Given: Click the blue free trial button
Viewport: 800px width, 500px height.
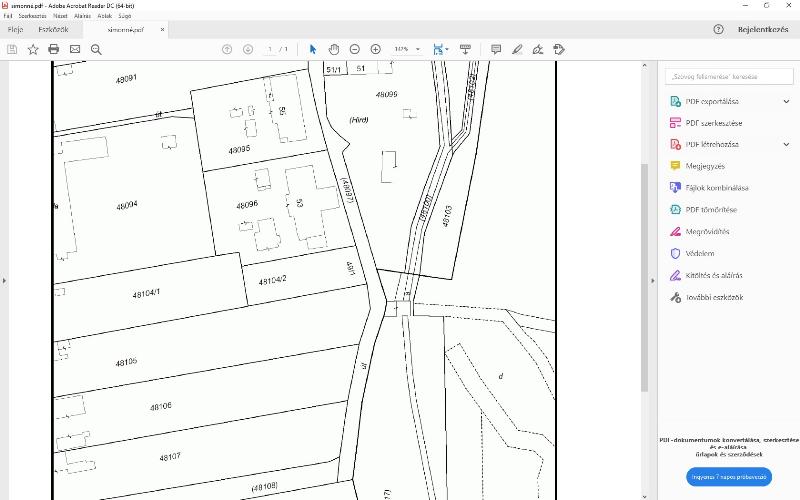Looking at the screenshot, I should [729, 477].
